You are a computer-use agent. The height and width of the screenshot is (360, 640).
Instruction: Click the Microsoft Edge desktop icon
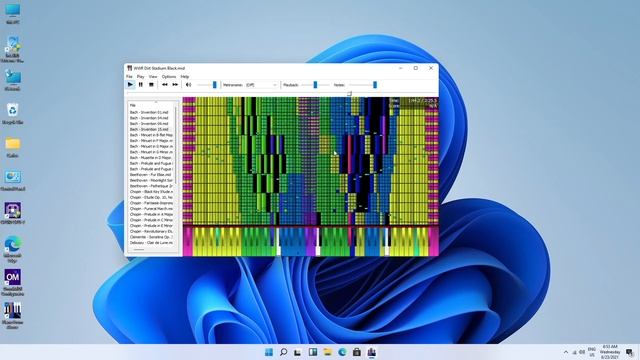click(13, 249)
